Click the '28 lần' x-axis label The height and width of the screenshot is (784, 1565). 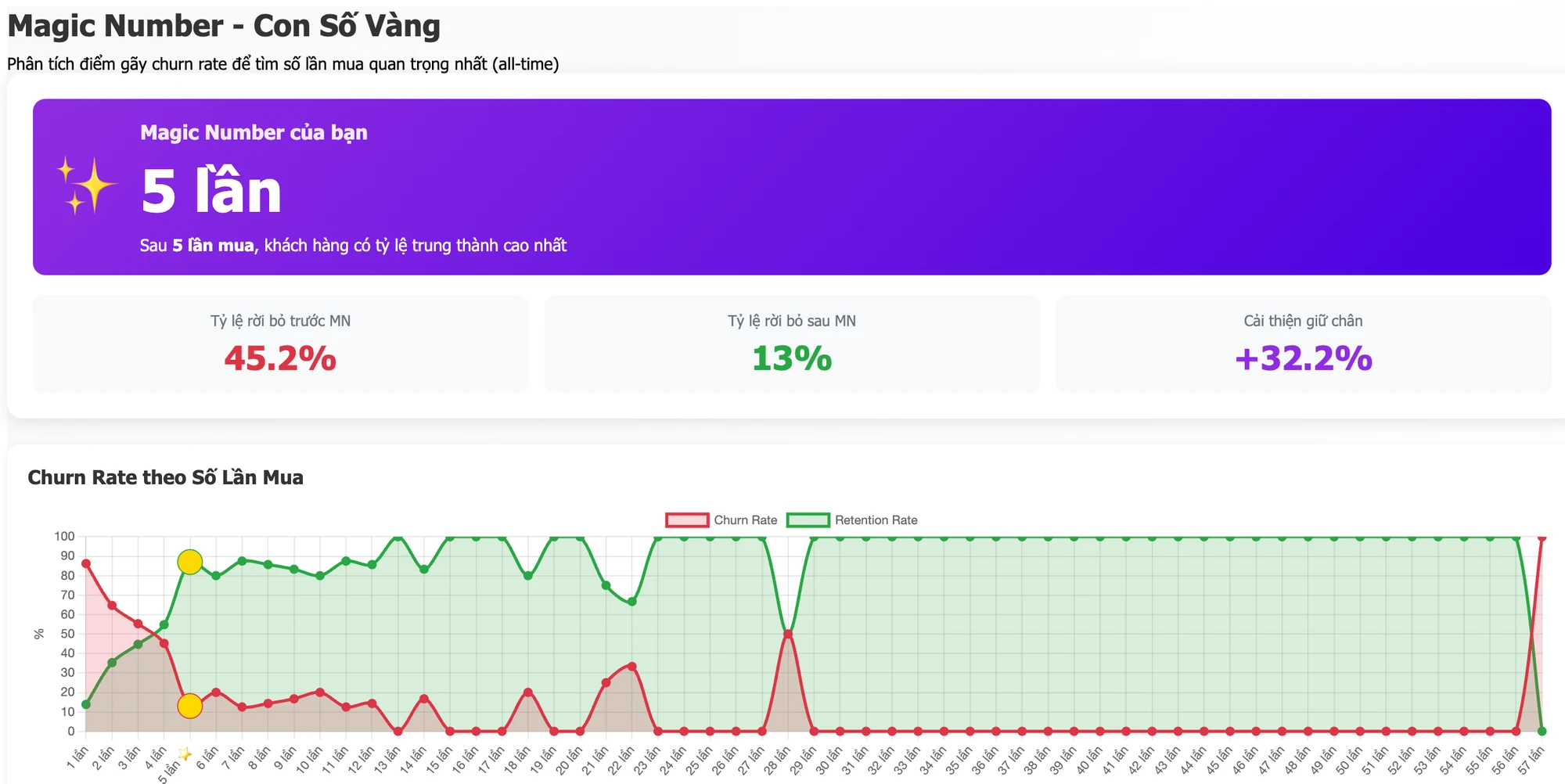tap(777, 760)
